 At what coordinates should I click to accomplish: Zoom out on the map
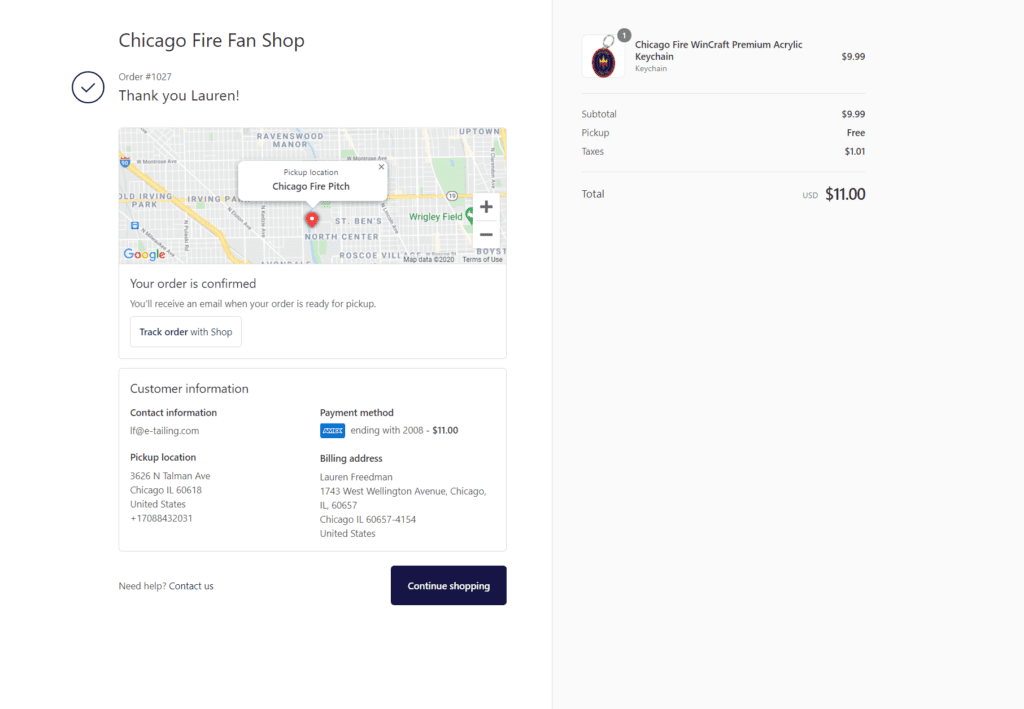click(x=486, y=234)
